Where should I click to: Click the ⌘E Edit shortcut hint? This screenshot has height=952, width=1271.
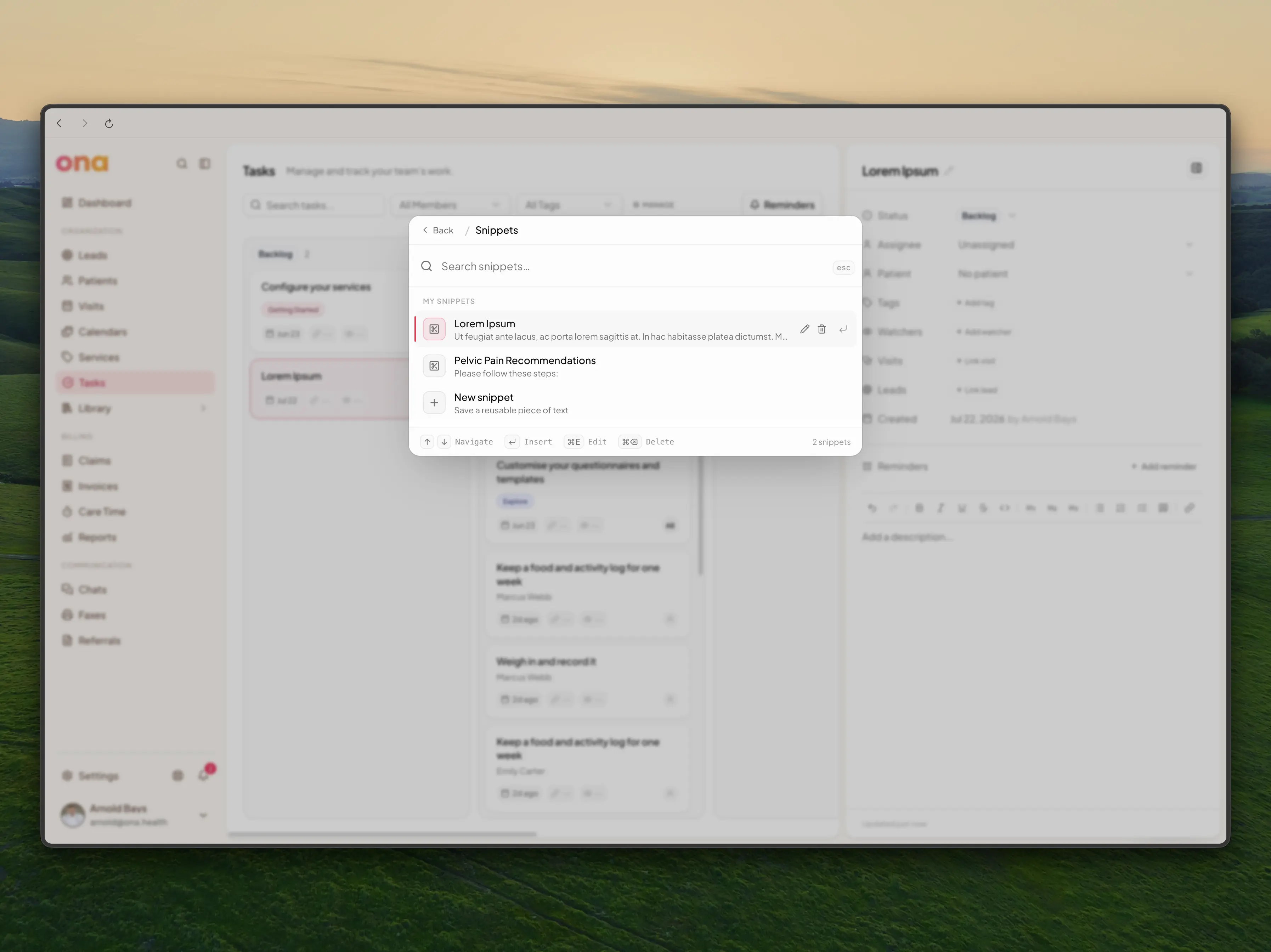coord(574,442)
